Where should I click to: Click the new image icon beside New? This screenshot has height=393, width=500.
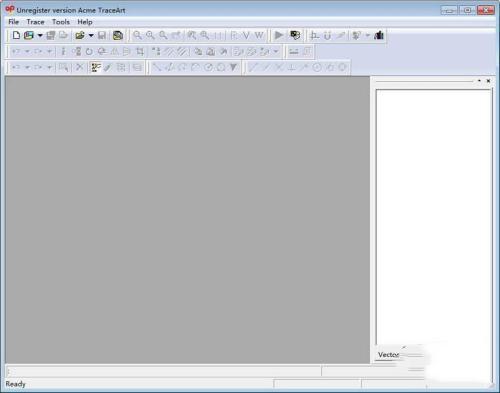pyautogui.click(x=29, y=35)
